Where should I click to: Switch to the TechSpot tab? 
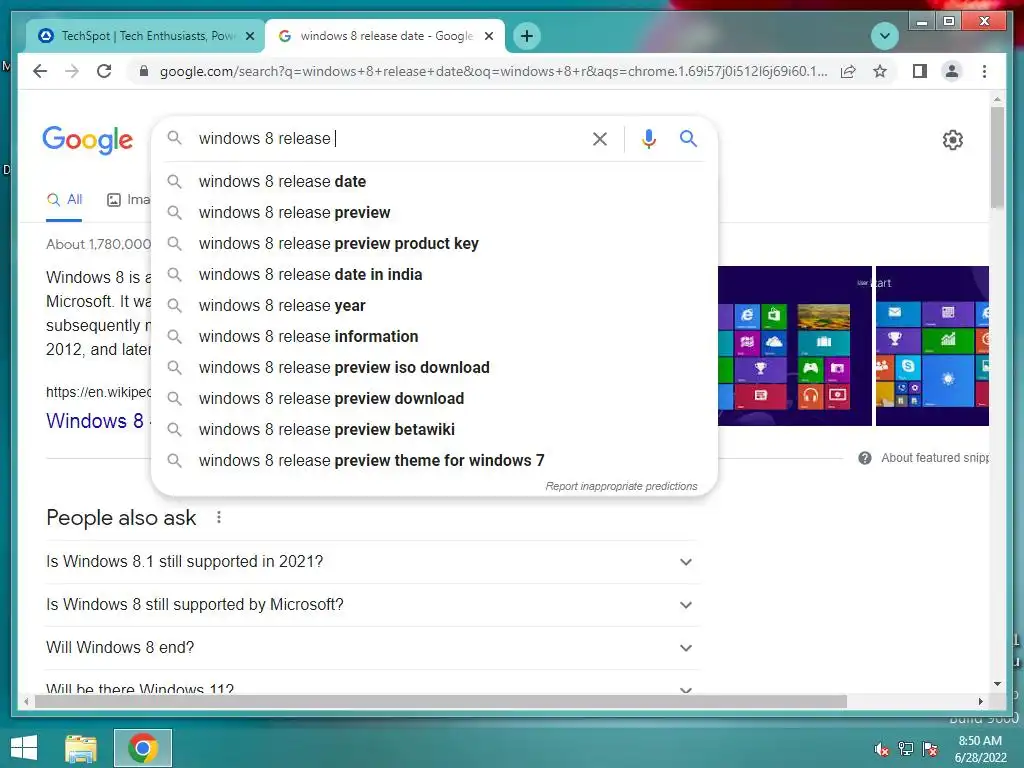(x=146, y=36)
